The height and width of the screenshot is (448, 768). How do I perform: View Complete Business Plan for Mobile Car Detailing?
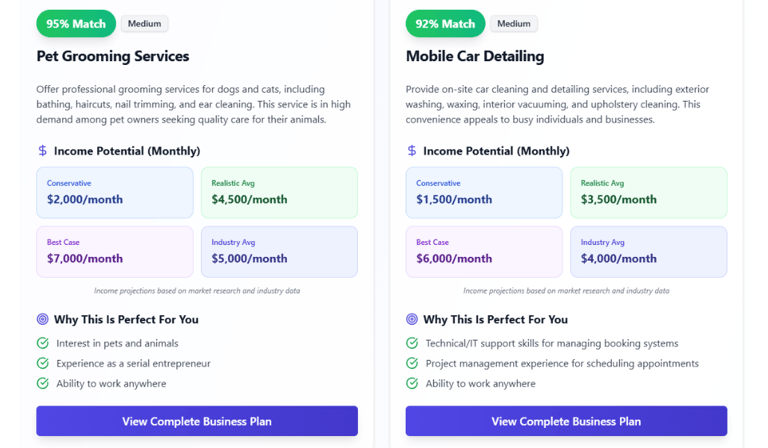click(566, 421)
